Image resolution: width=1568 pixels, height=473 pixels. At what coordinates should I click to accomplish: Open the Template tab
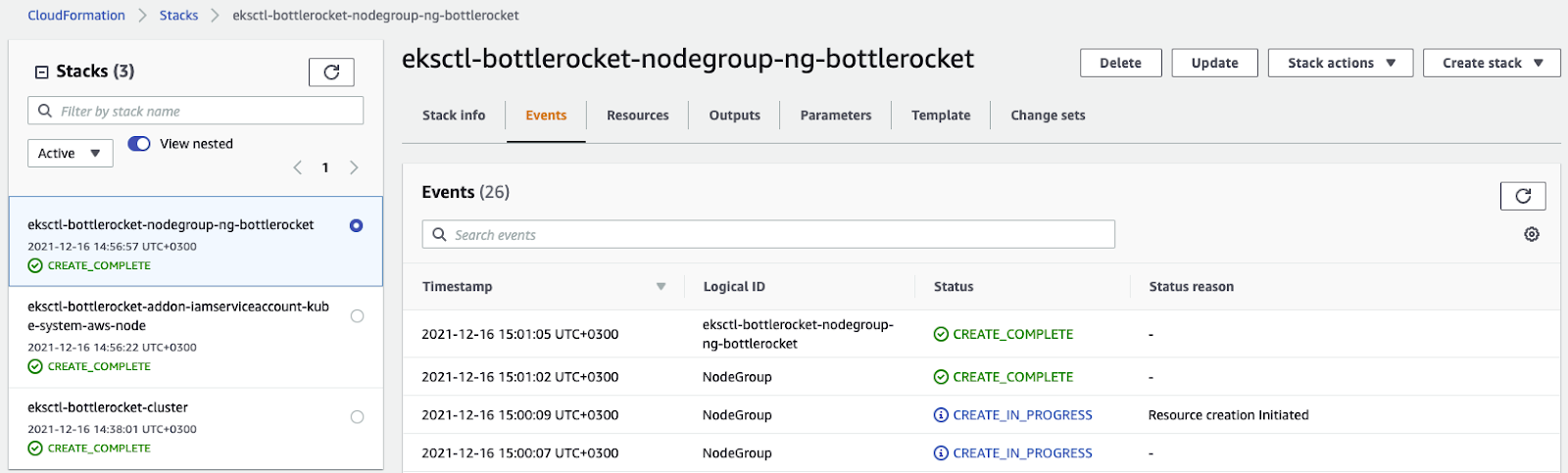(940, 116)
